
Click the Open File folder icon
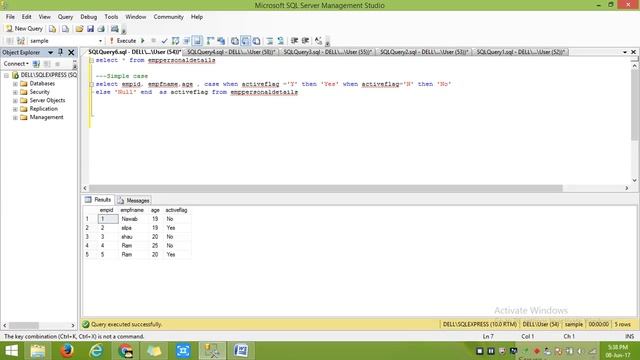pyautogui.click(x=79, y=29)
